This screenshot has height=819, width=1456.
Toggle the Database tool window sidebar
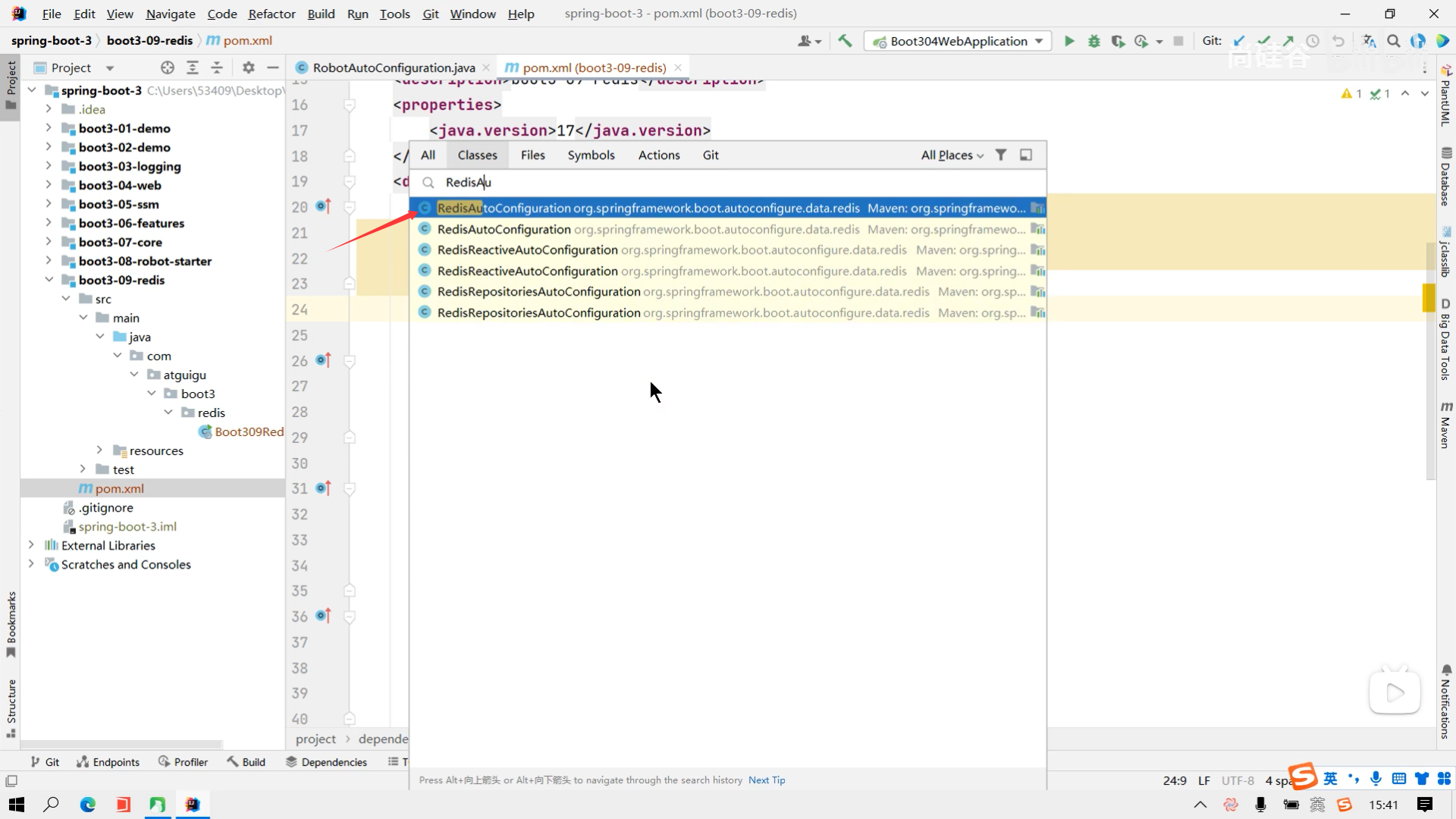[1445, 177]
